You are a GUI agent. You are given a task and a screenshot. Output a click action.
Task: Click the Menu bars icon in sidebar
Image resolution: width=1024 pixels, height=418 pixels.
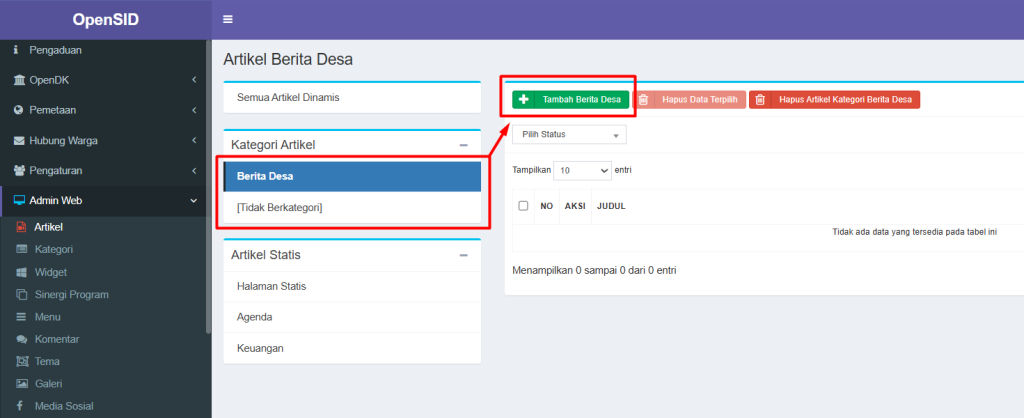(22, 317)
